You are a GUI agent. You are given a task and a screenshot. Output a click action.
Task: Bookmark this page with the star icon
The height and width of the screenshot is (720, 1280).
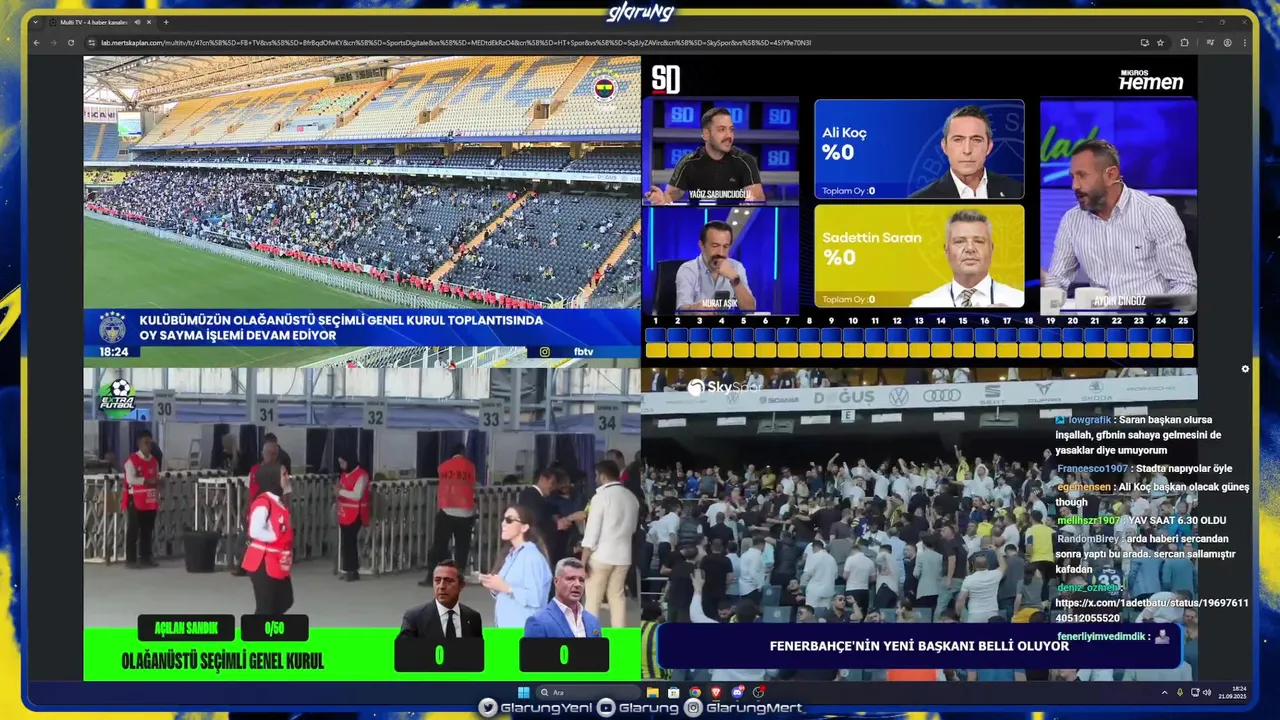tap(1160, 43)
